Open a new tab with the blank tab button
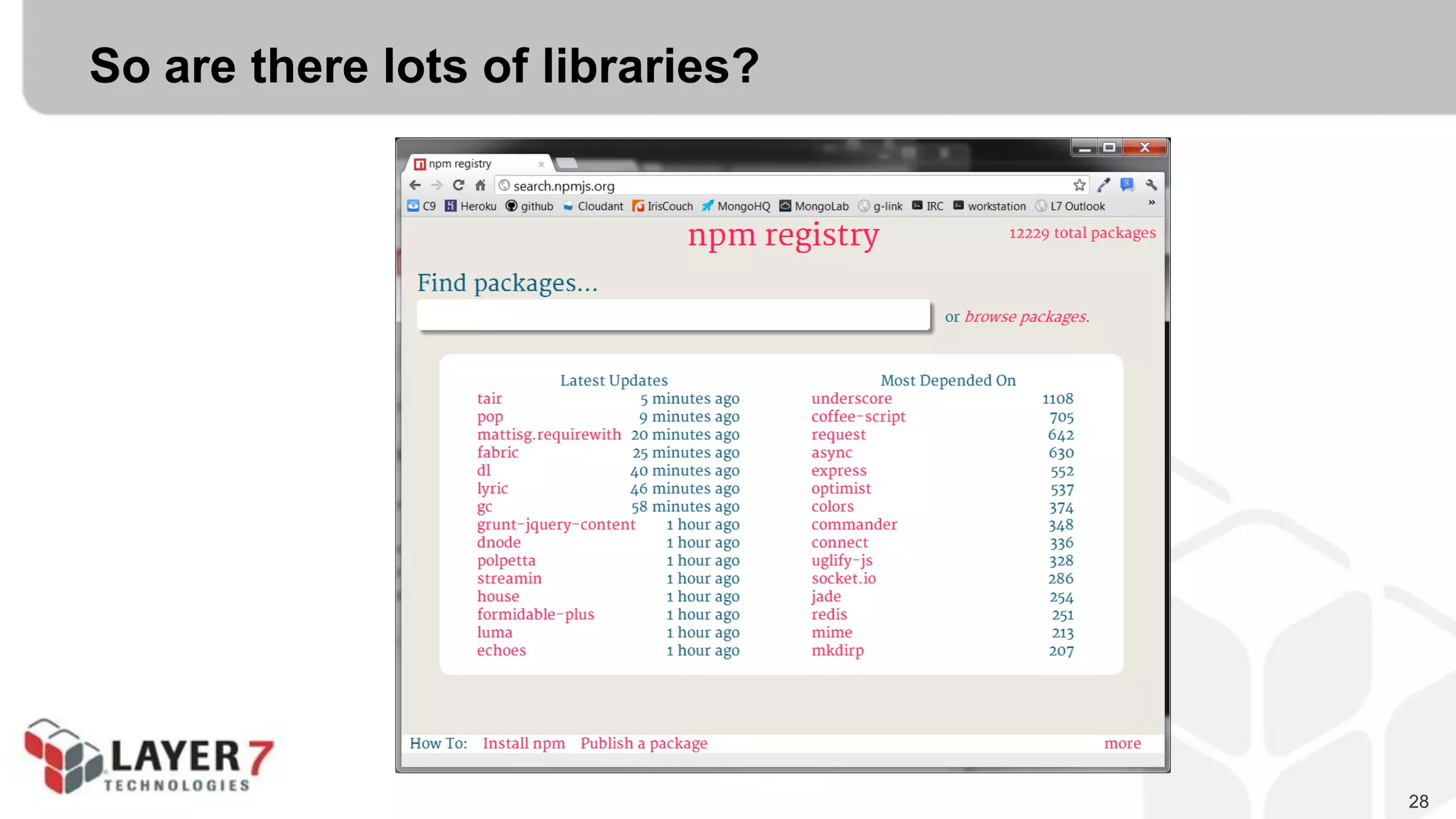The width and height of the screenshot is (1456, 819). click(x=567, y=164)
